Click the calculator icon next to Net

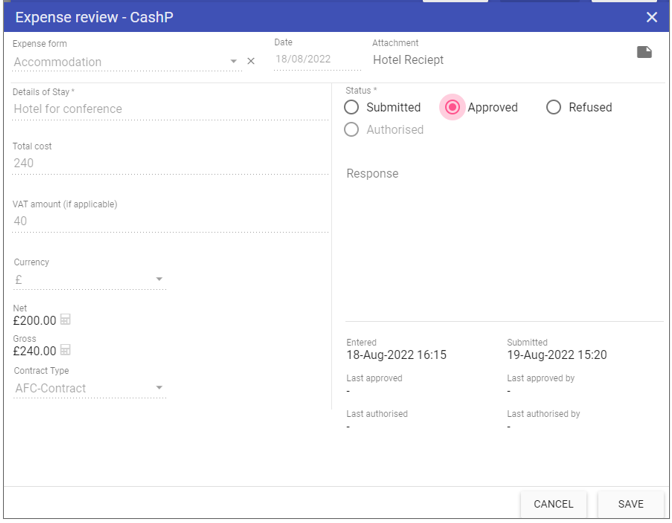(x=66, y=320)
